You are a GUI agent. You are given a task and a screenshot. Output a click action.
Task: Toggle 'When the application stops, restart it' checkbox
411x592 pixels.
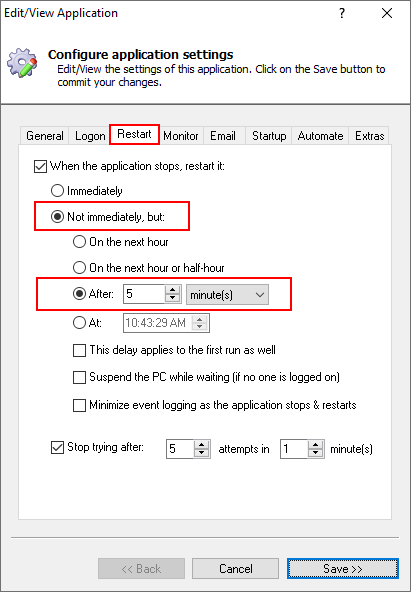[40, 166]
